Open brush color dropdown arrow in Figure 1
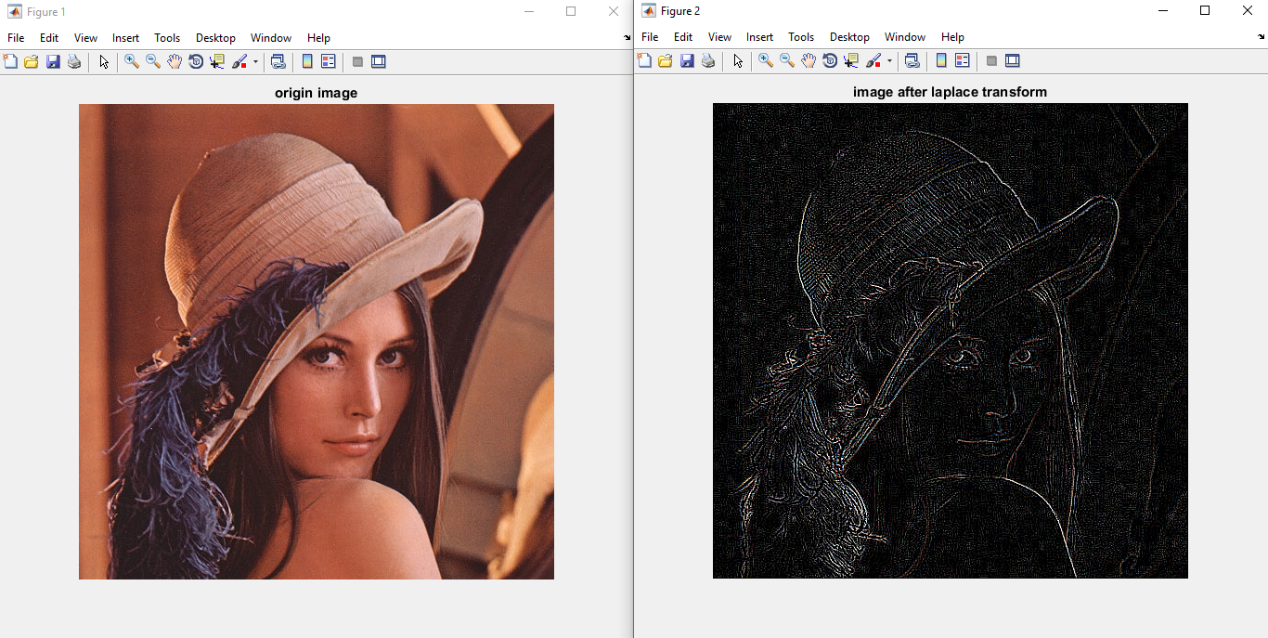Viewport: 1268px width, 638px height. point(256,62)
